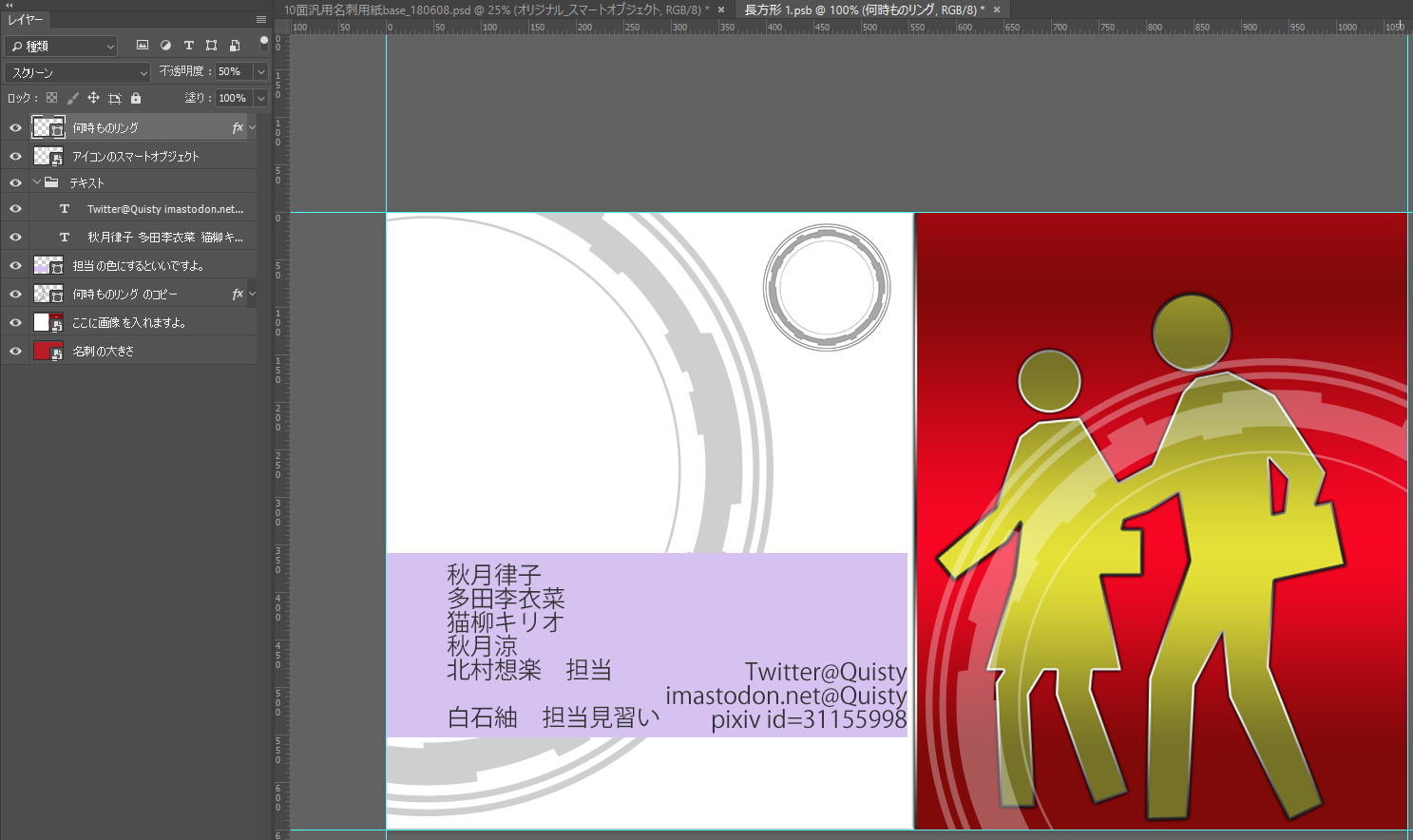1413x840 pixels.
Task: Hide the Twitter@Quisty text layer
Action: [x=15, y=209]
